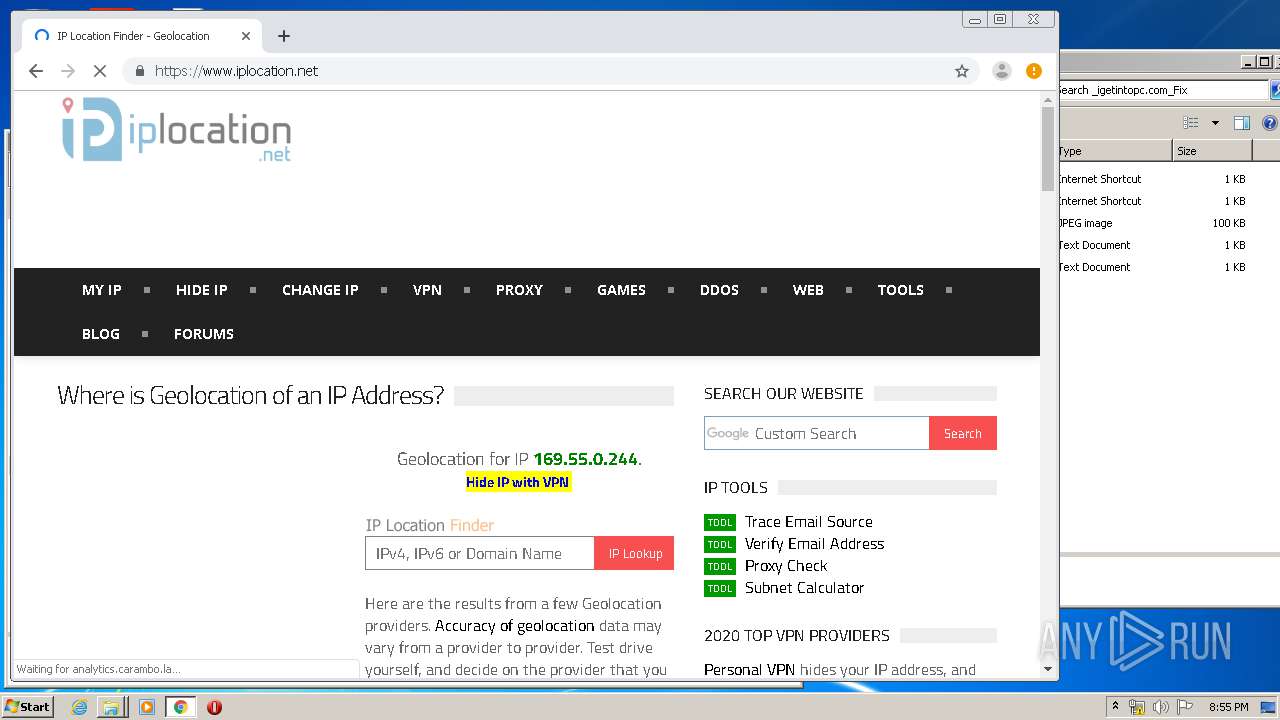This screenshot has height=720, width=1280.
Task: Open BLOG navigation item
Action: 101,334
